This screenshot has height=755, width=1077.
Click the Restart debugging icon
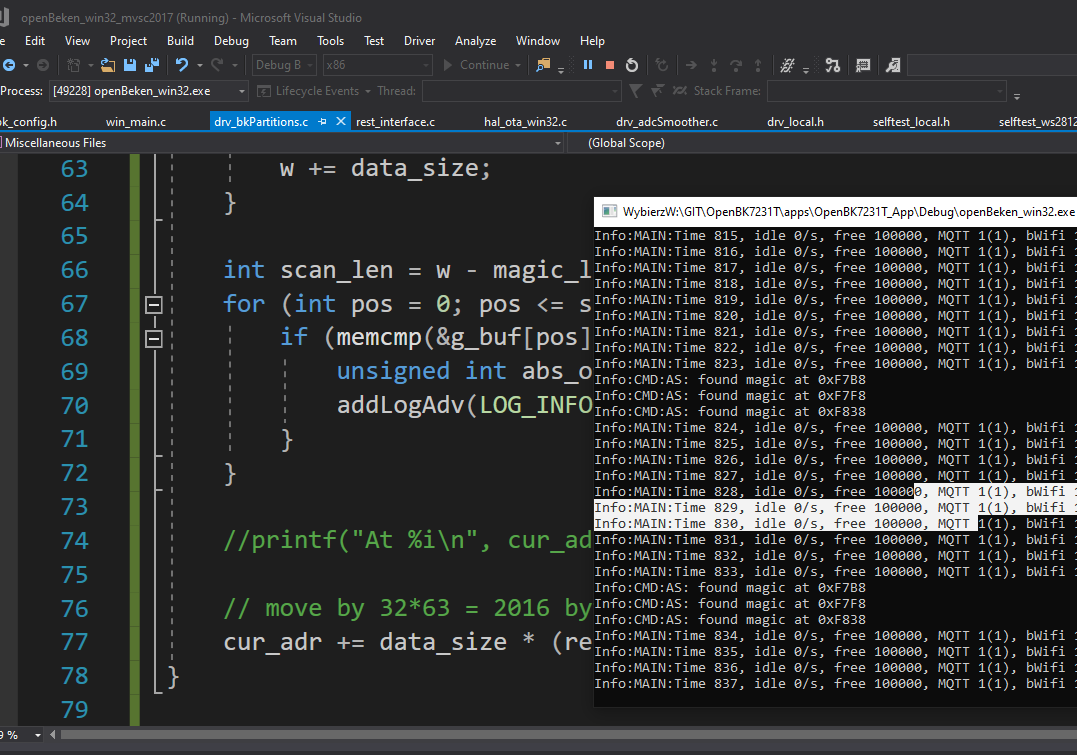(632, 65)
